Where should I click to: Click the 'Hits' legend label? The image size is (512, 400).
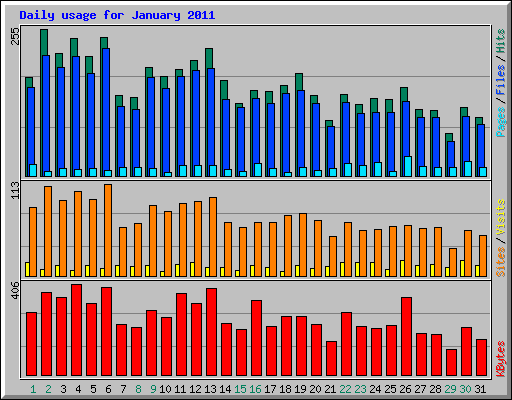click(x=500, y=41)
